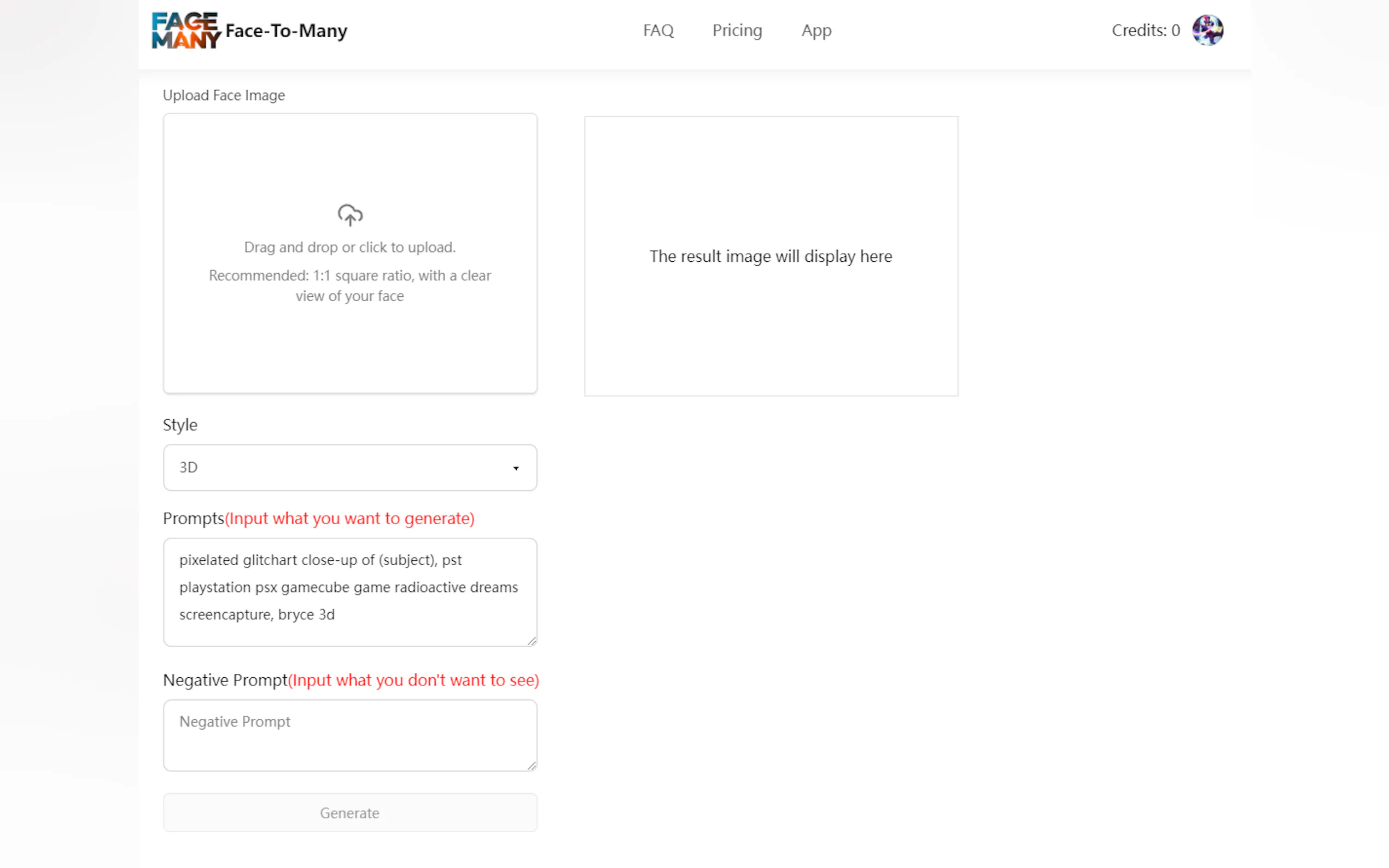
Task: Click the Style dropdown caret arrow
Action: 516,468
